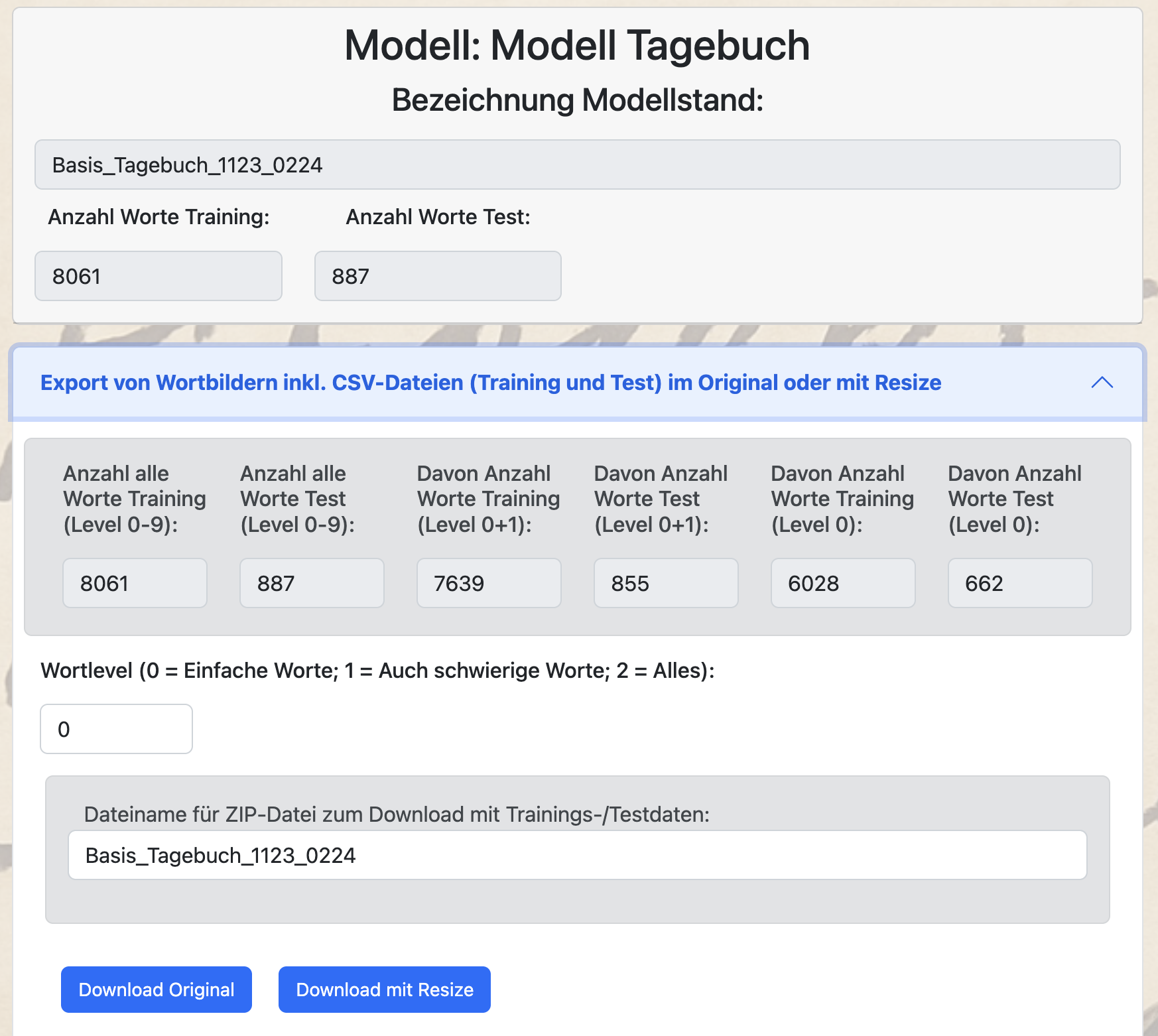Open 'Export von Wortbildern inkl. CSV-Dateien' accordion header
1158x1036 pixels.
[x=578, y=383]
